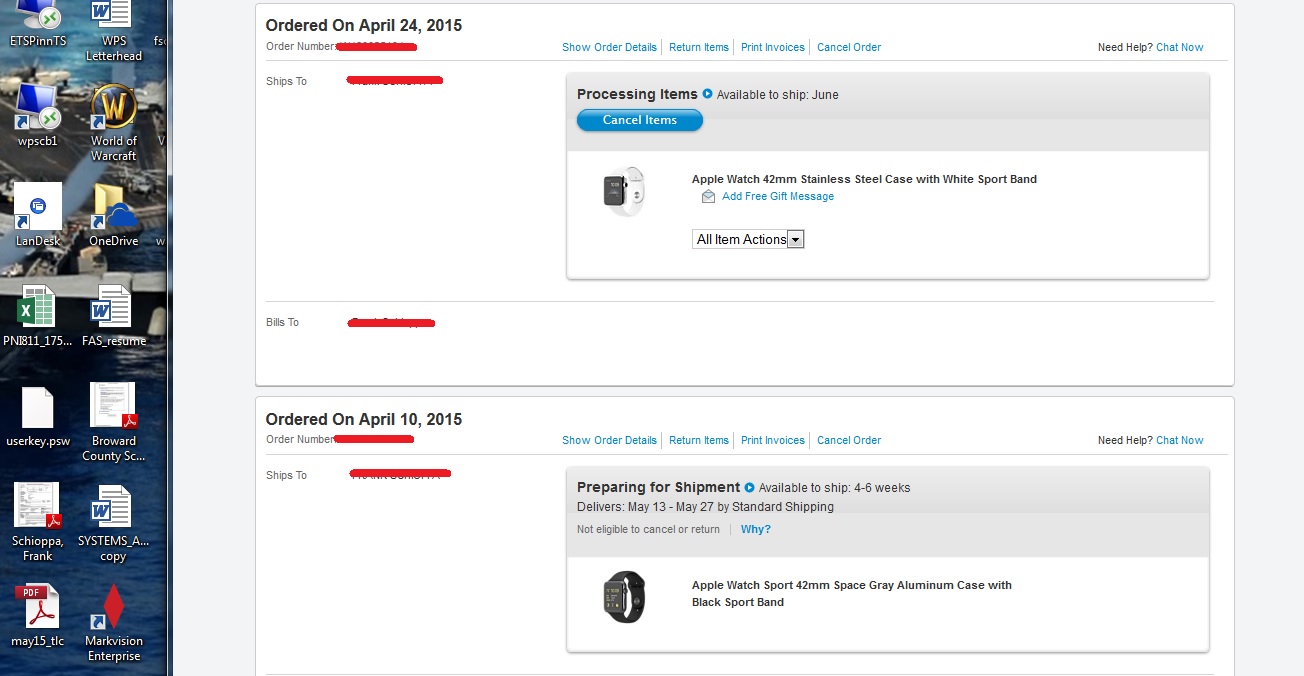Click Add Free Gift Message link
1304x676 pixels.
[x=778, y=196]
